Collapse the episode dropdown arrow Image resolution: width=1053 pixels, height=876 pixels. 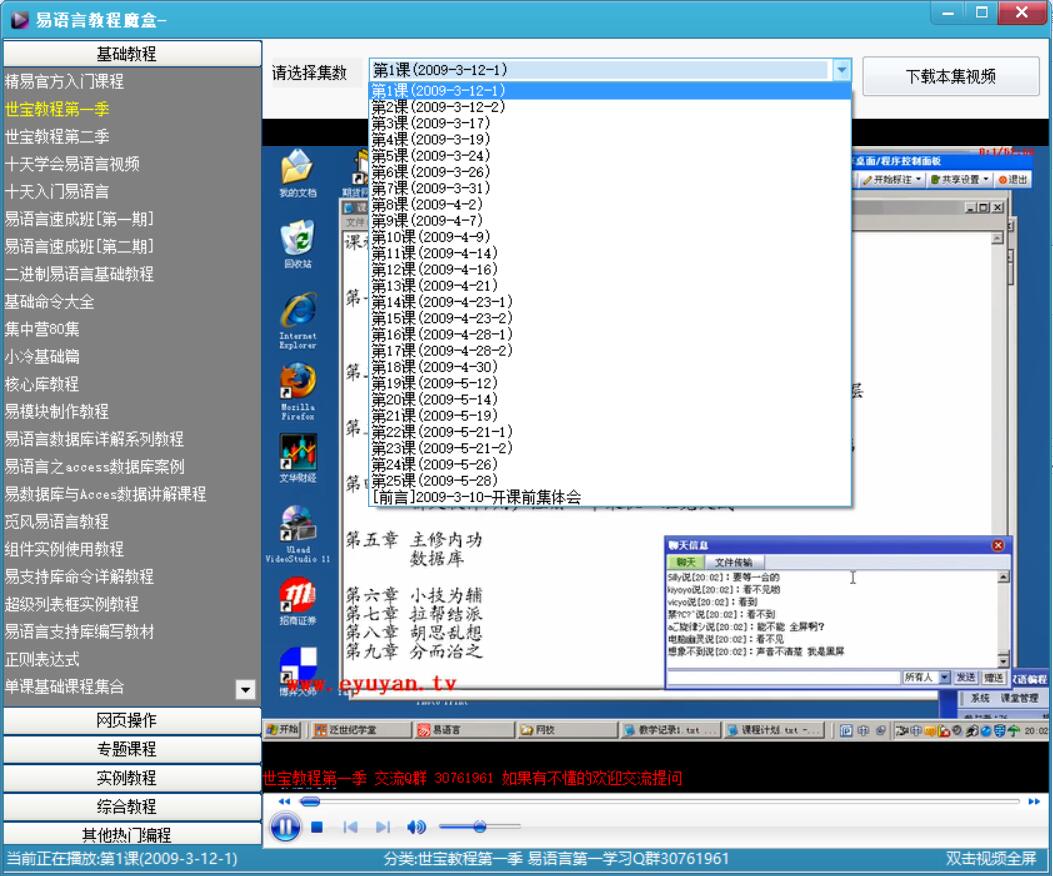point(841,70)
